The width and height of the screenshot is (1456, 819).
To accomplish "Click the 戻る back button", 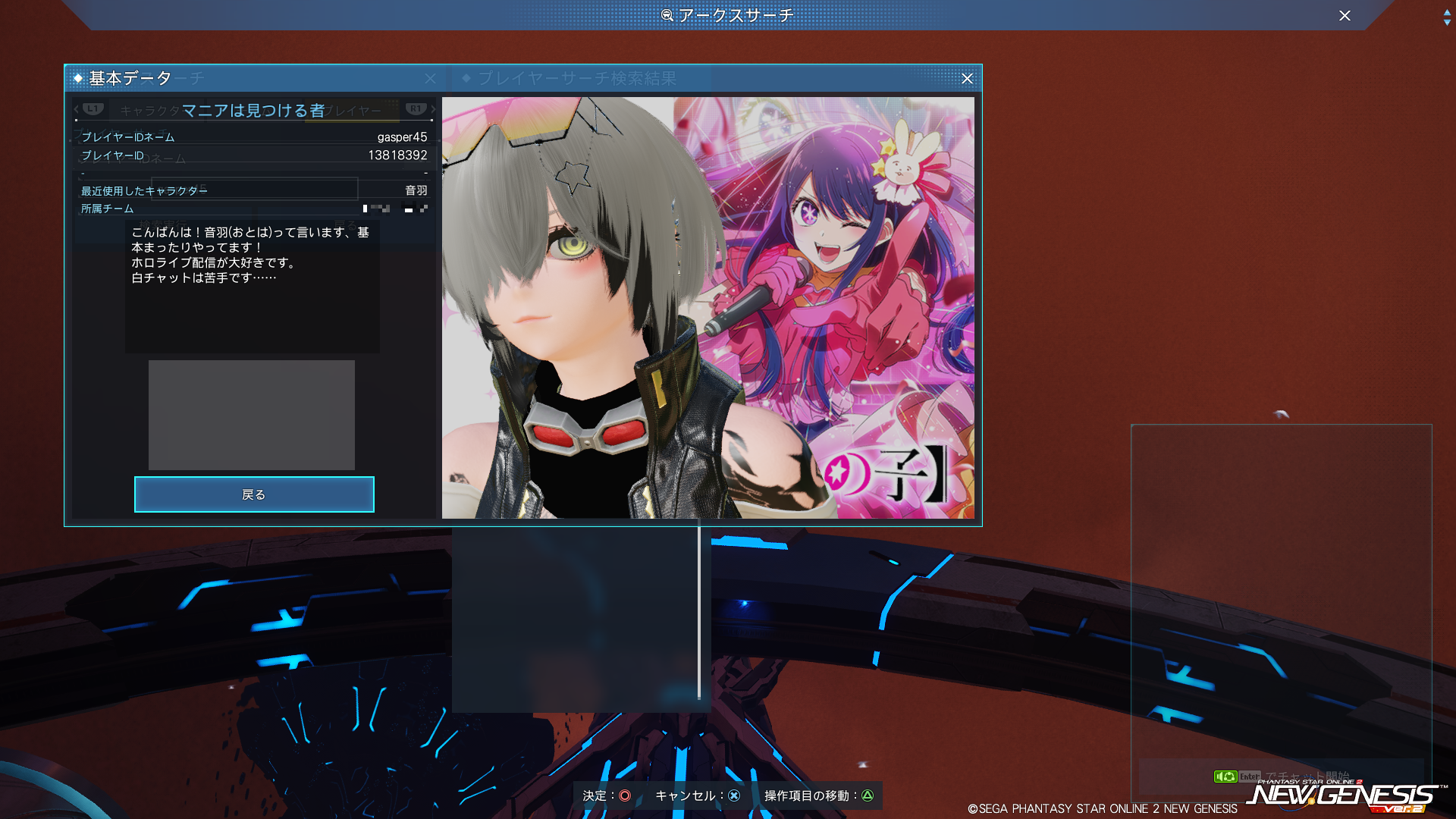I will 254,494.
